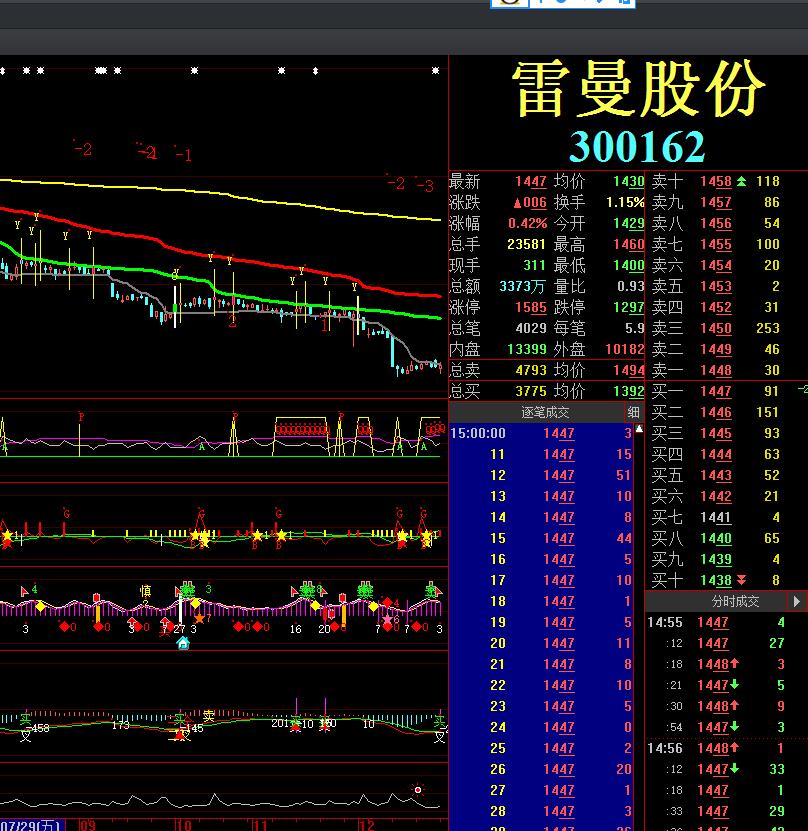Click the 今开 value 1429
The height and width of the screenshot is (831, 808).
[x=628, y=224]
